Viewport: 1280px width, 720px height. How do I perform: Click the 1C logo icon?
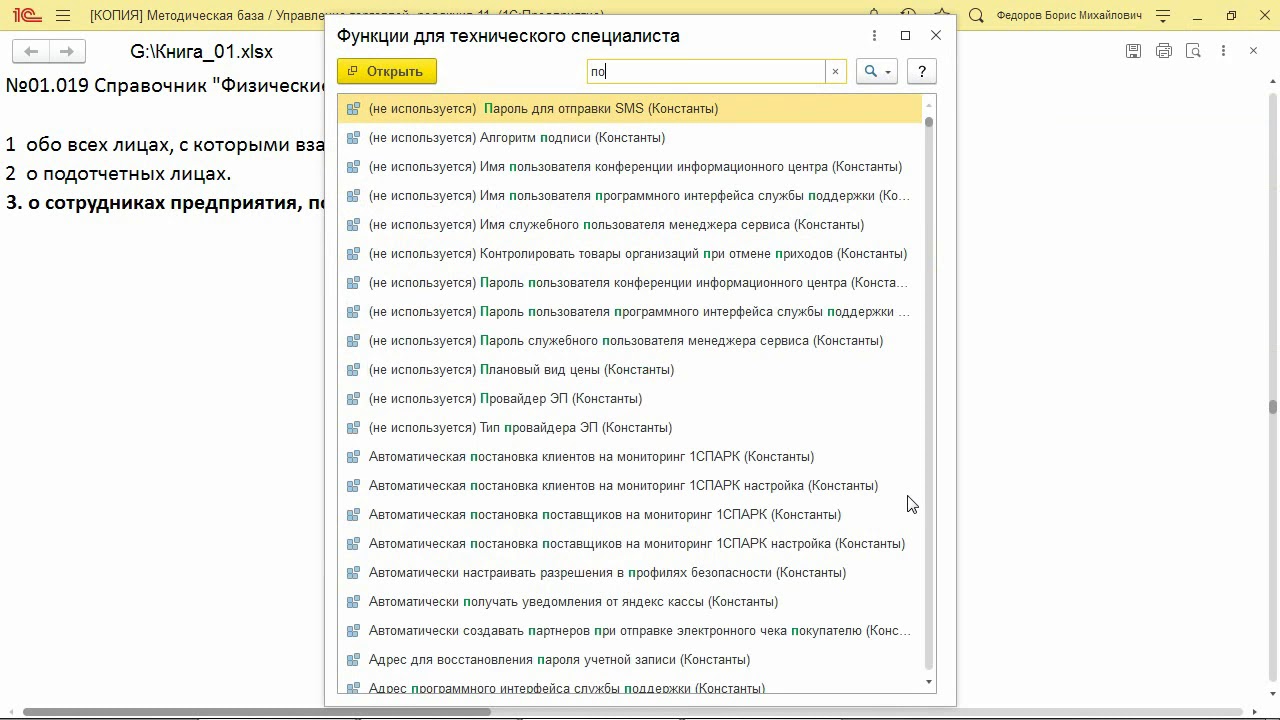[x=26, y=16]
